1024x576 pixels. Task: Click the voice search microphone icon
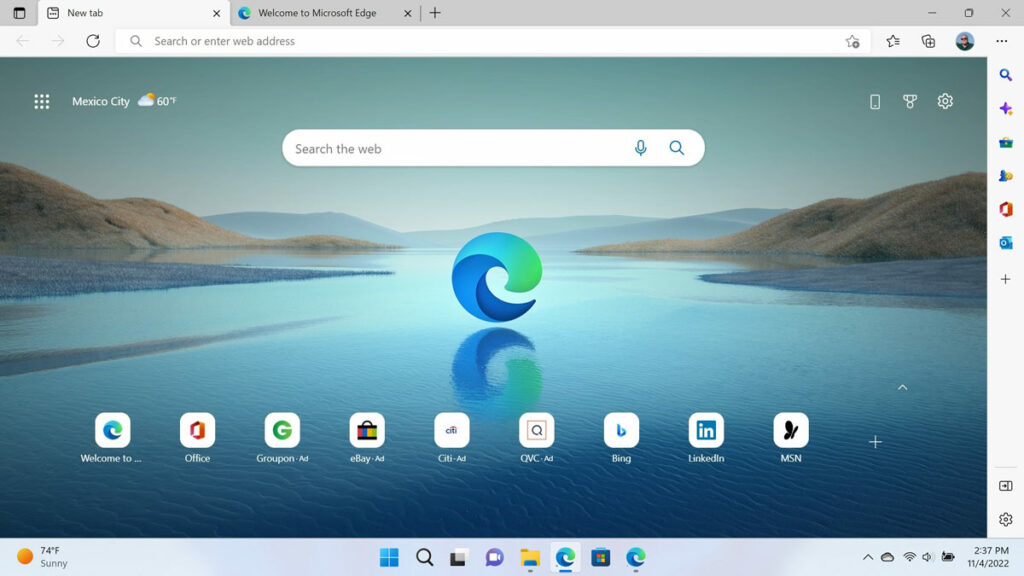point(641,148)
